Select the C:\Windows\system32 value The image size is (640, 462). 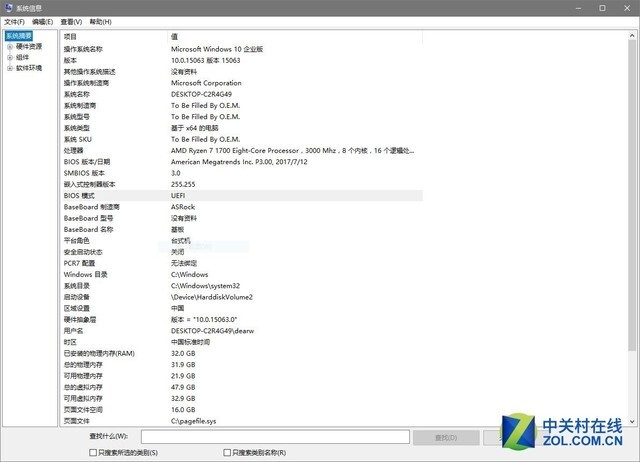tap(205, 286)
